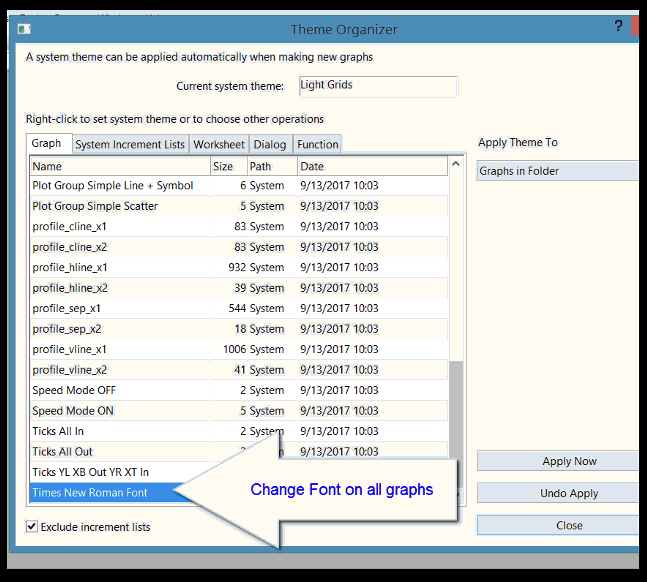Screen dimensions: 647x582
Task: Click size value 544 of profile_sep_x1
Action: [x=237, y=308]
